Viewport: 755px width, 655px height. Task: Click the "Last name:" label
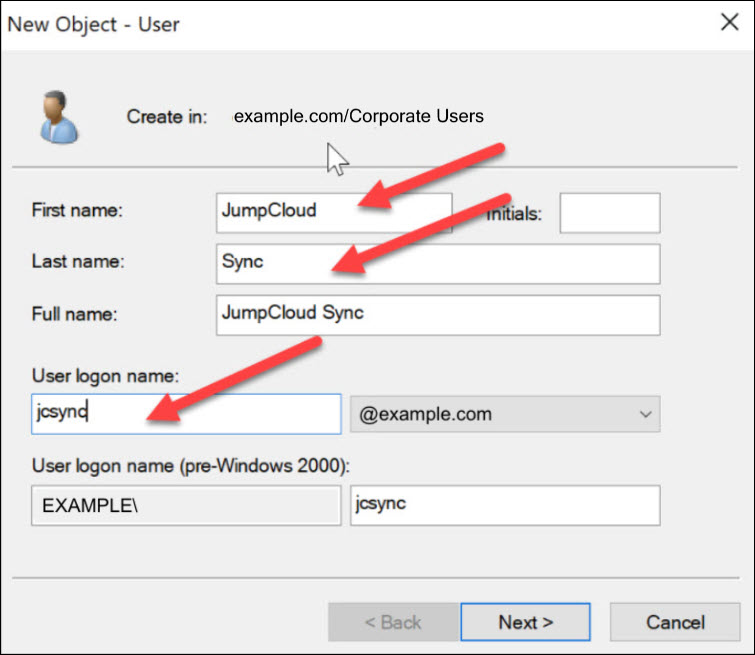tap(75, 263)
